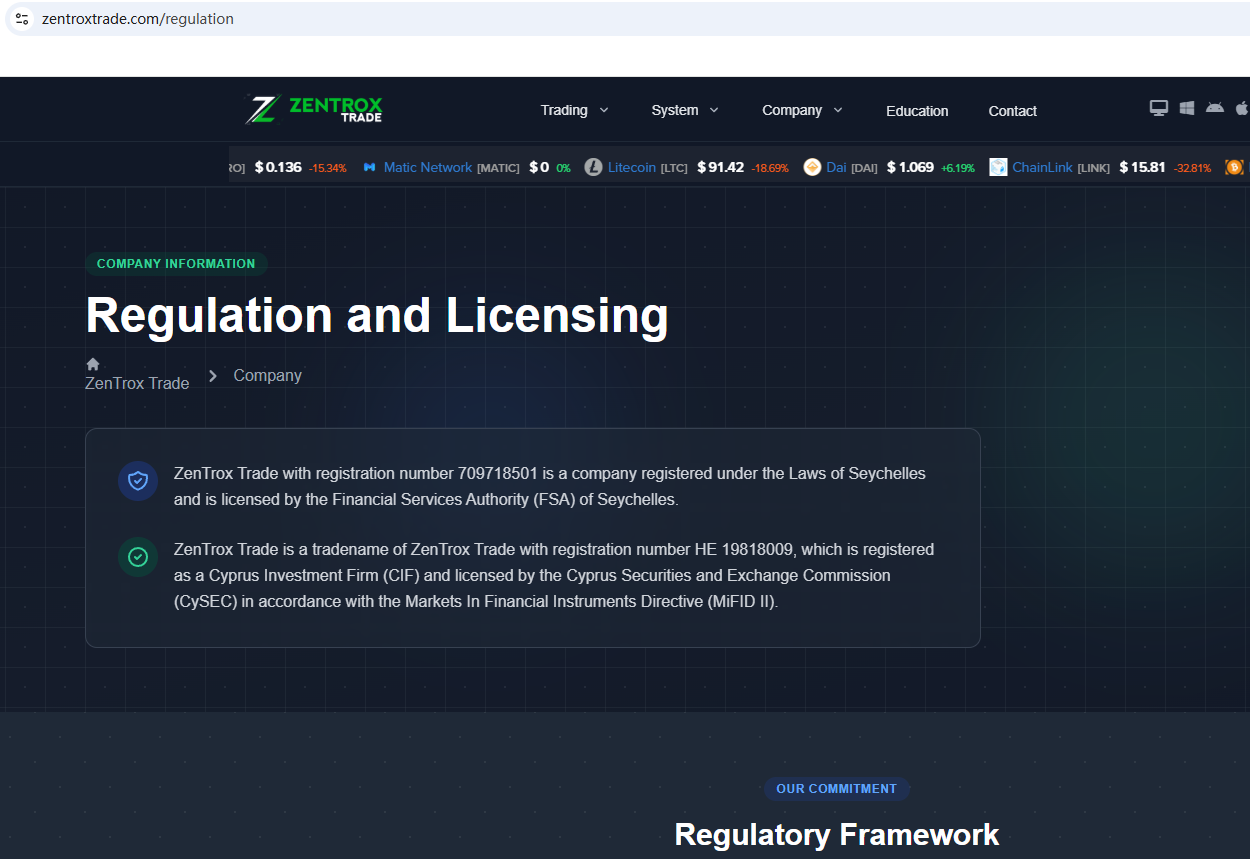
Task: Click the OUR COMMITMENT badge
Action: click(837, 789)
